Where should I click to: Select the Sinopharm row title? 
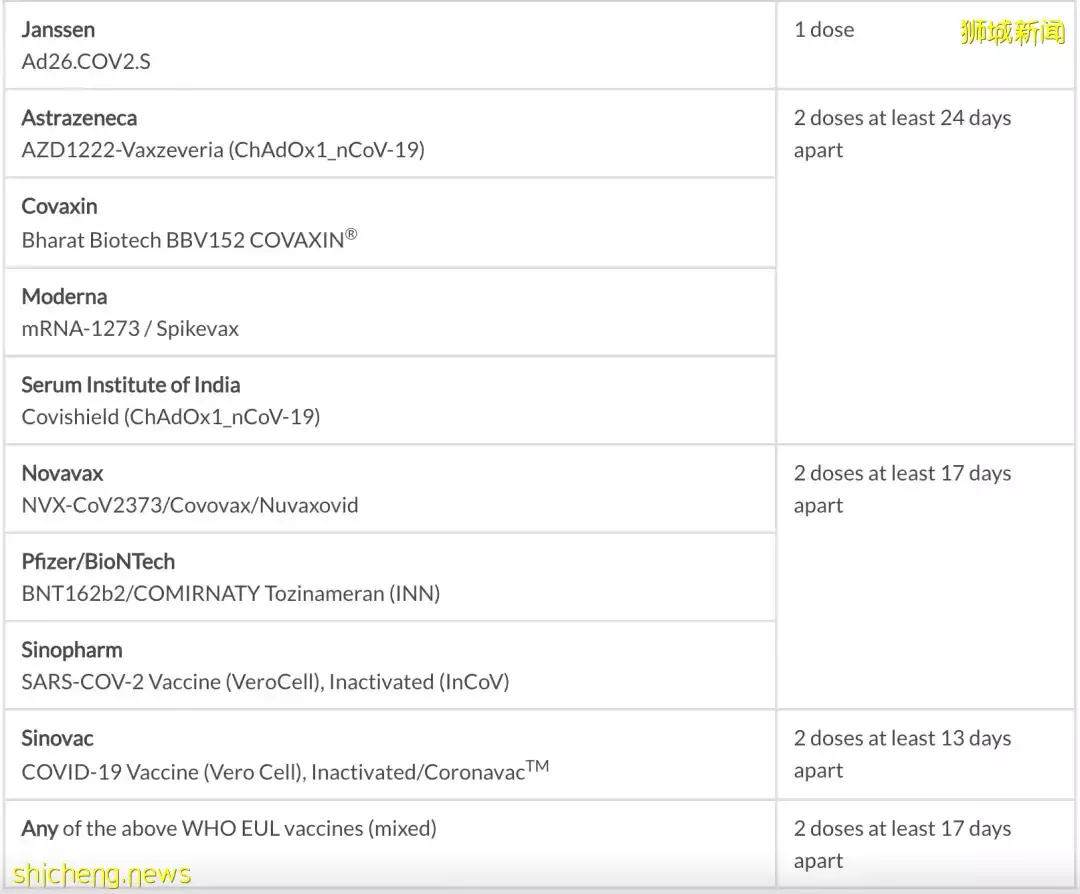pyautogui.click(x=72, y=650)
